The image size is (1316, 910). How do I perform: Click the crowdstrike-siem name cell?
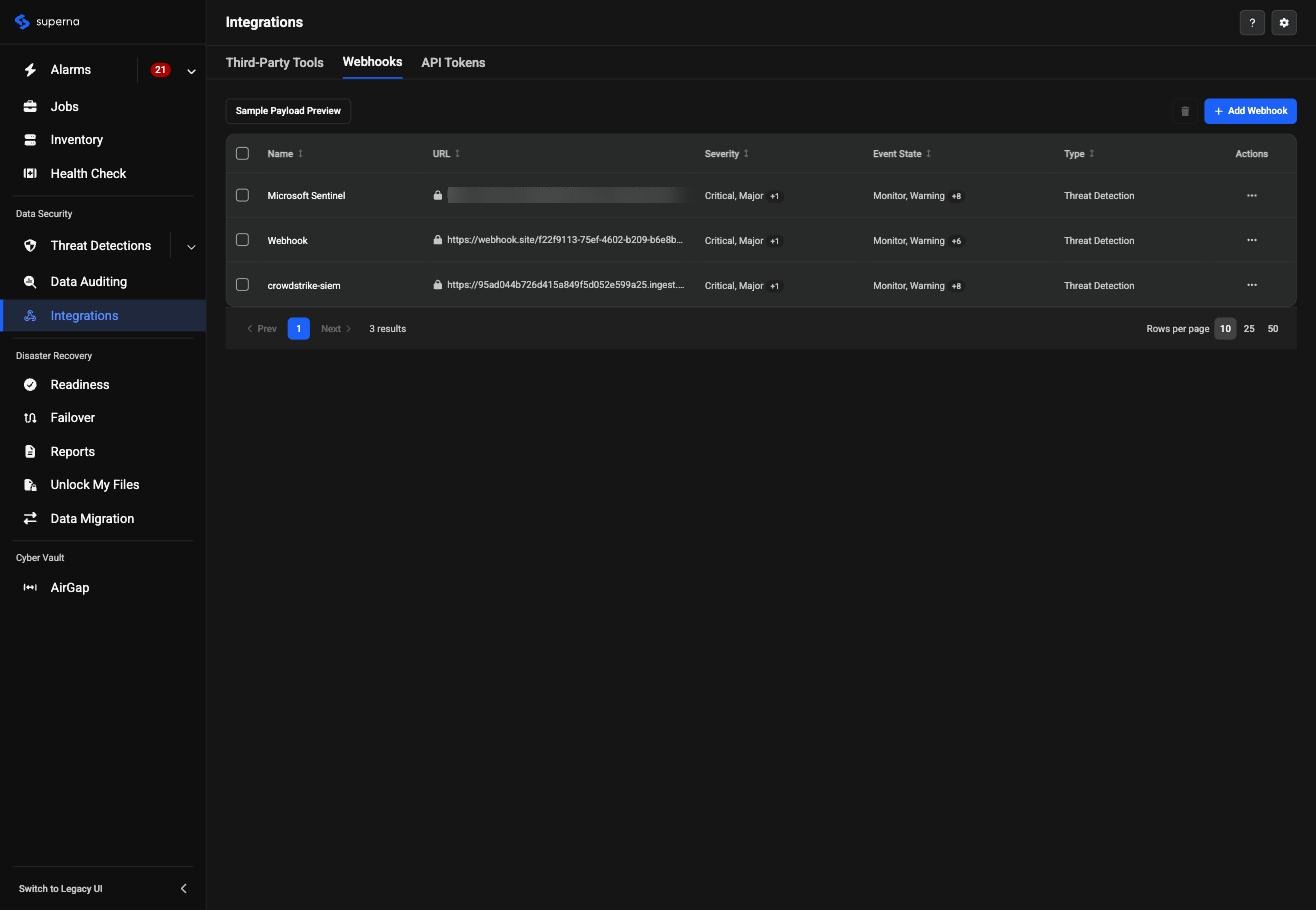[304, 285]
